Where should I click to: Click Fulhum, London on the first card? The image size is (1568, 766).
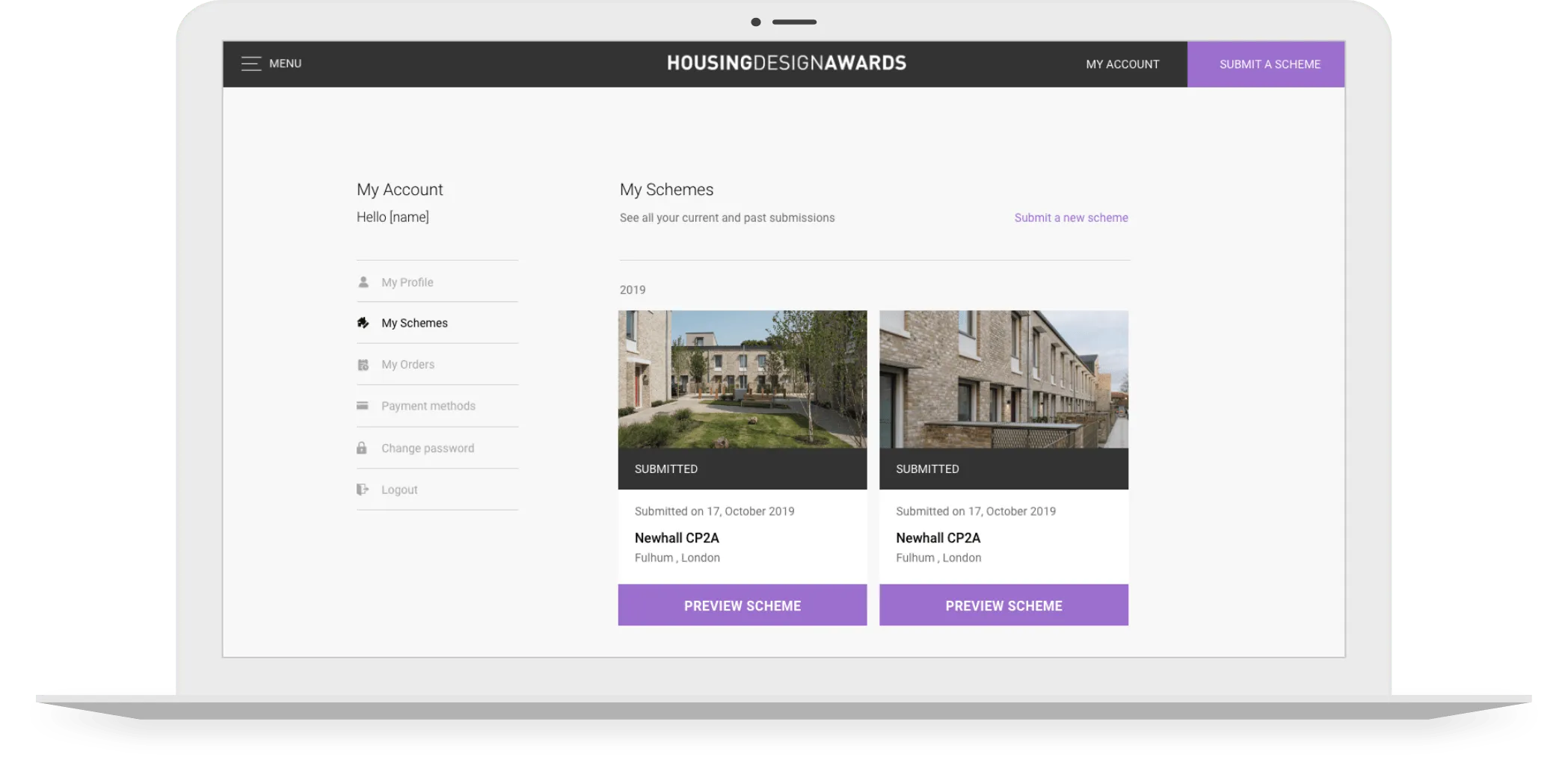coord(677,557)
